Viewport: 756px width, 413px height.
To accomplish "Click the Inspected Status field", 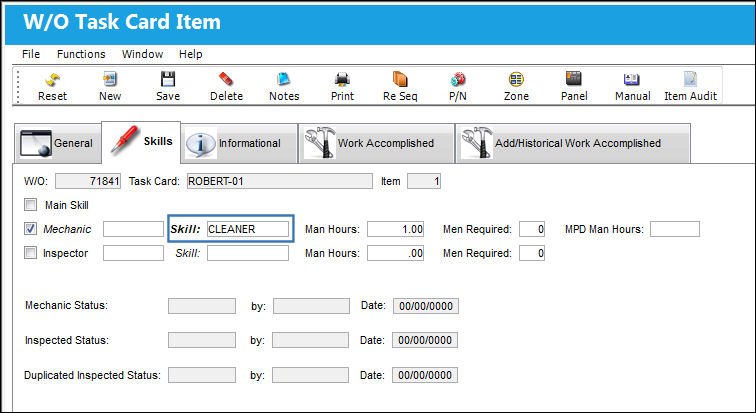I will point(202,340).
